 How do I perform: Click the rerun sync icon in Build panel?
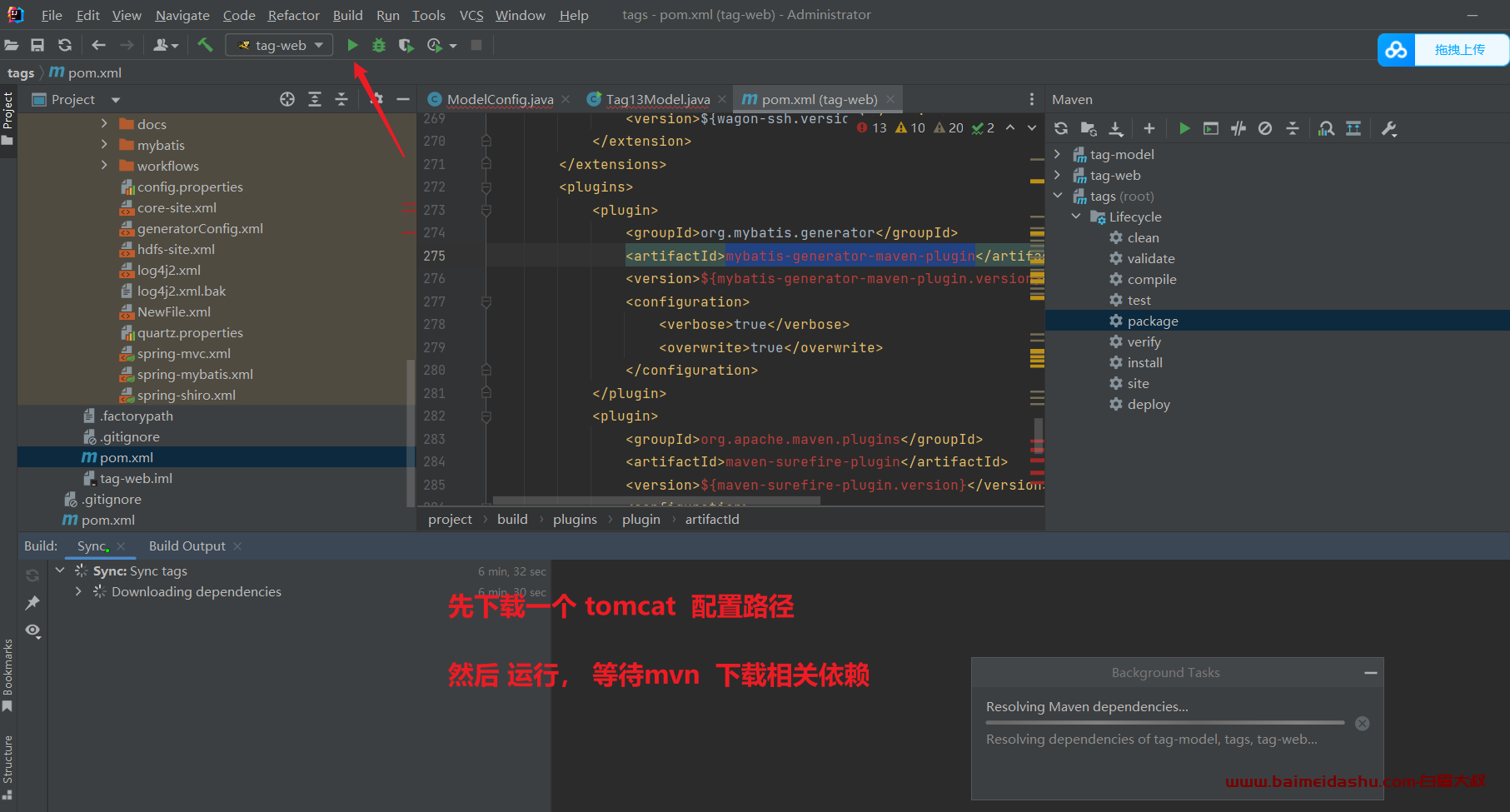pyautogui.click(x=32, y=575)
